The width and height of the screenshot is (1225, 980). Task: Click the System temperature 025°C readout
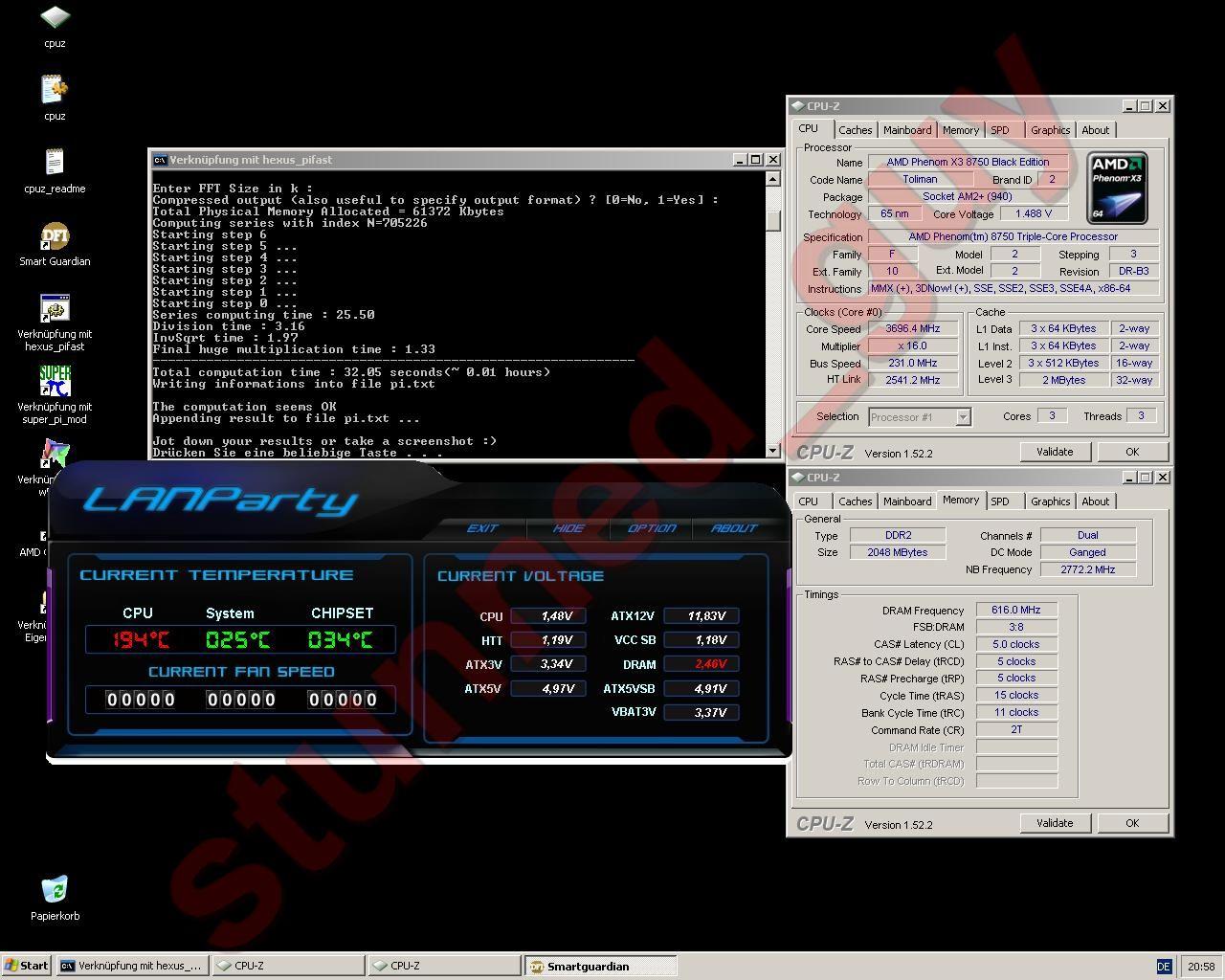pos(237,640)
